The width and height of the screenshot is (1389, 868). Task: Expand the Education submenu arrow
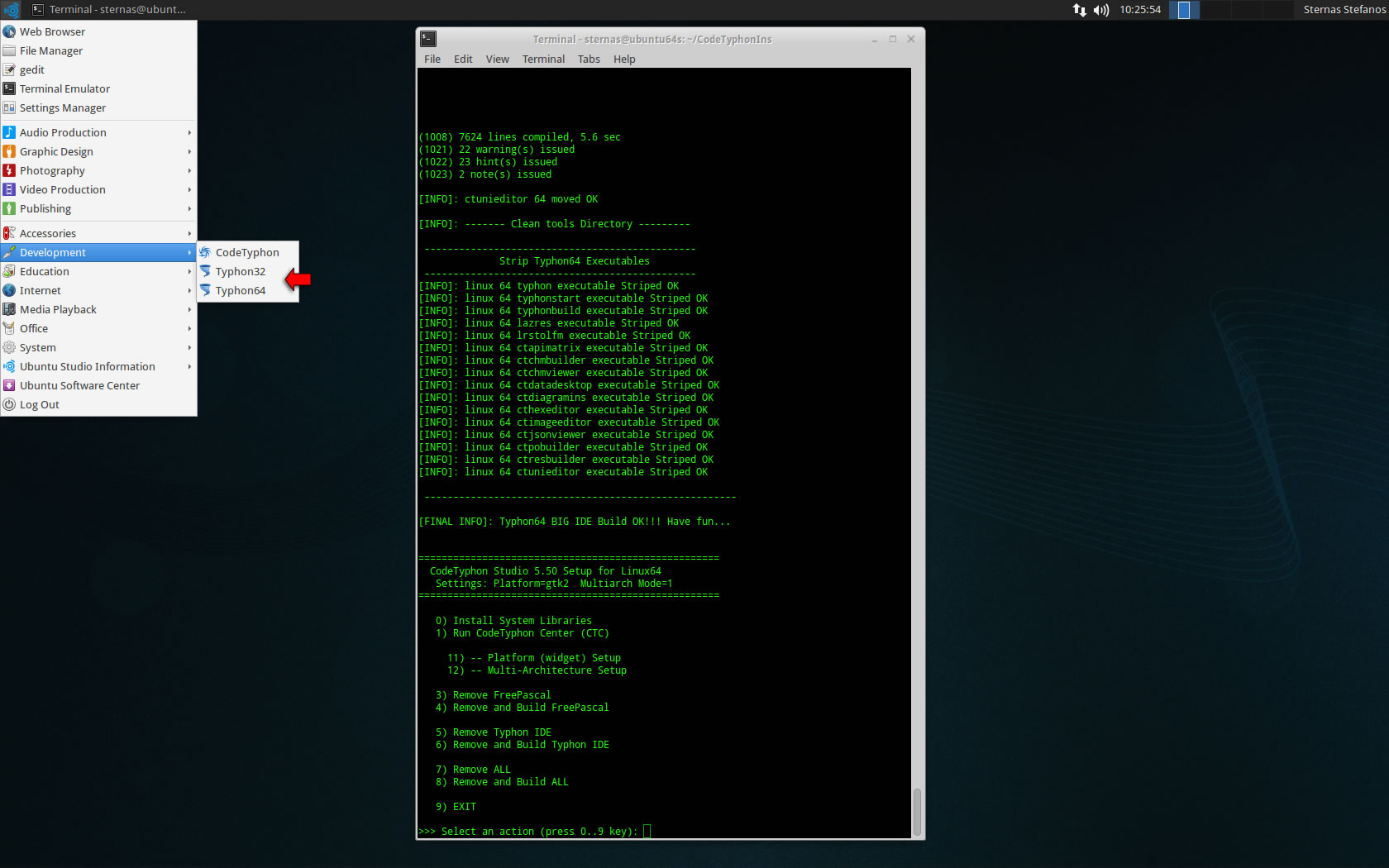pos(189,271)
